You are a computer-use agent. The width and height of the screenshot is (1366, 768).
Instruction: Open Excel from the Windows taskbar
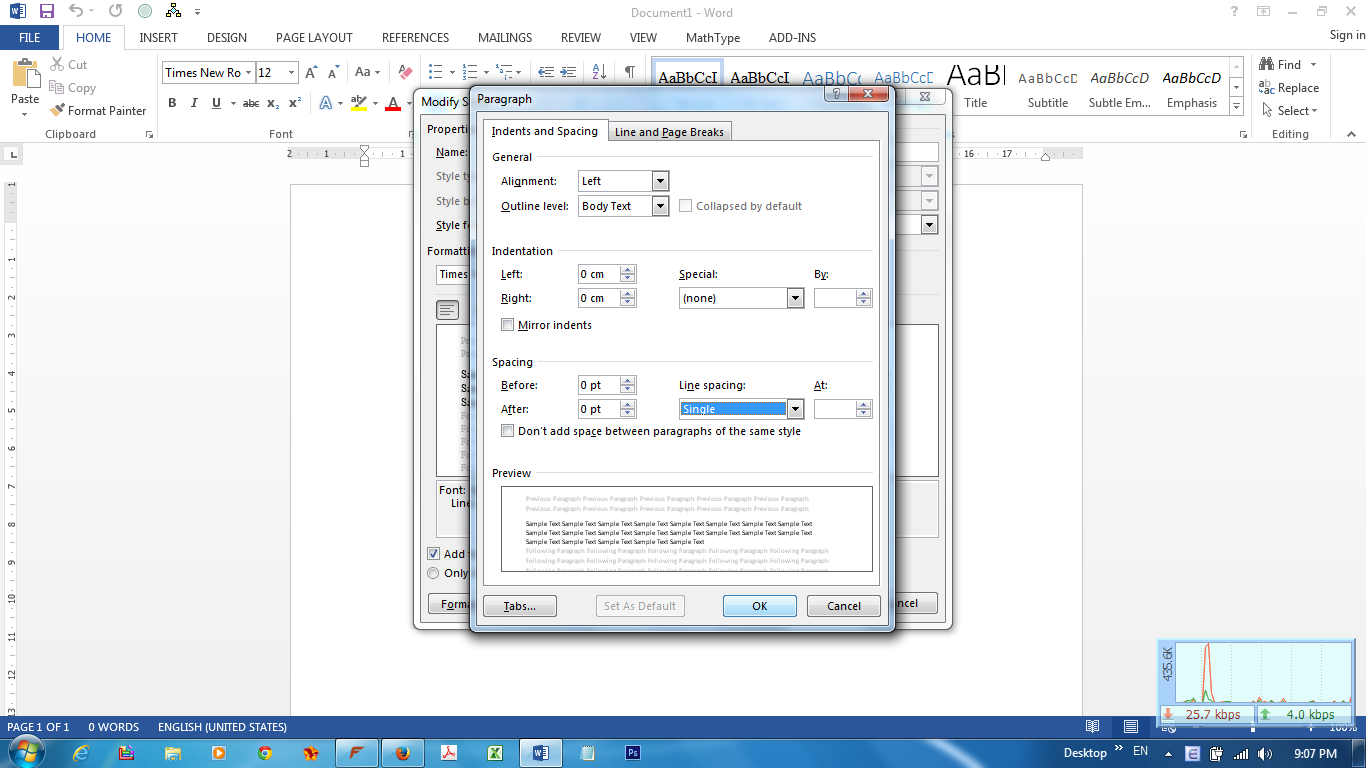[x=494, y=753]
